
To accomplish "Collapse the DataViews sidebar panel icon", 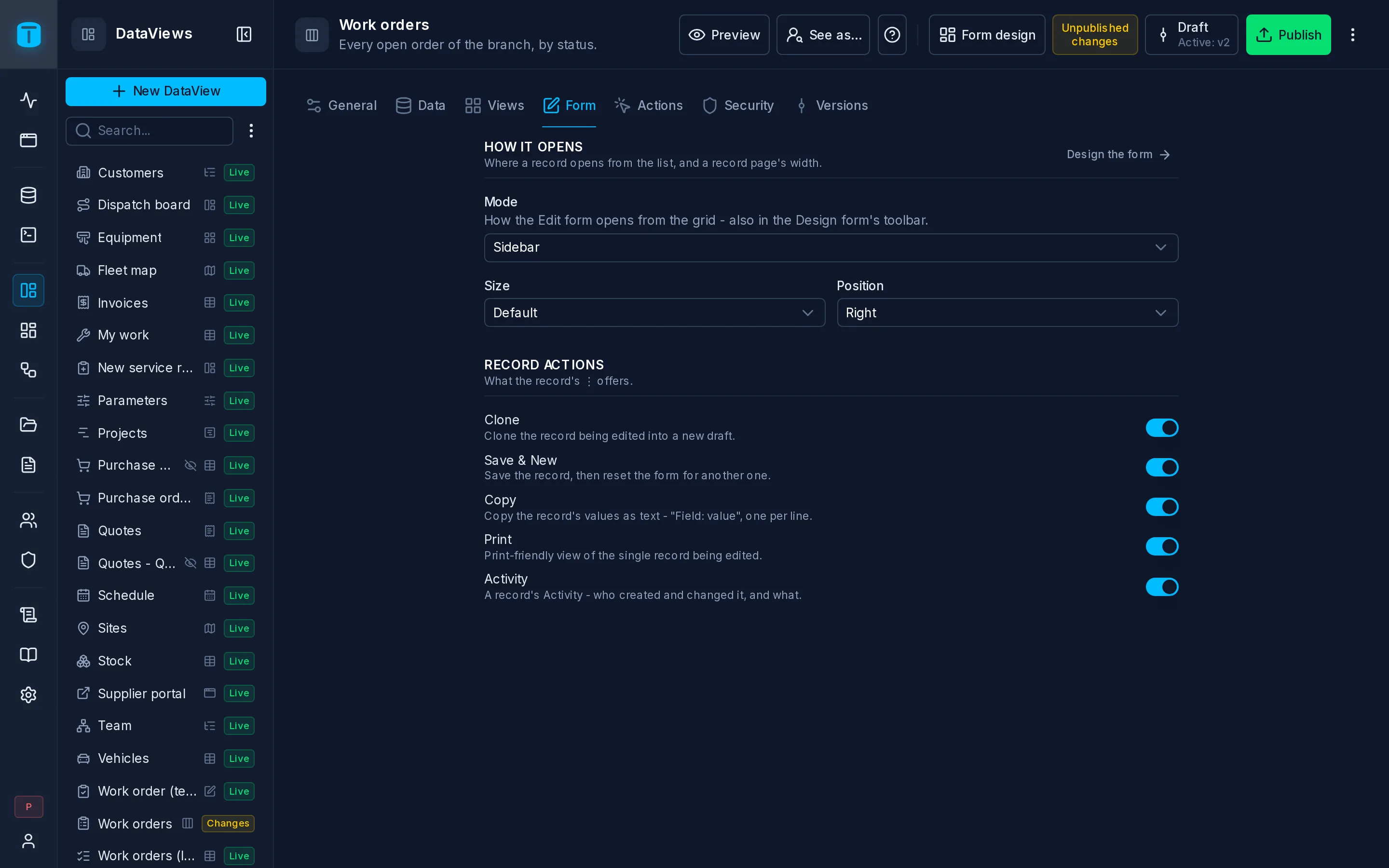I will (x=244, y=34).
